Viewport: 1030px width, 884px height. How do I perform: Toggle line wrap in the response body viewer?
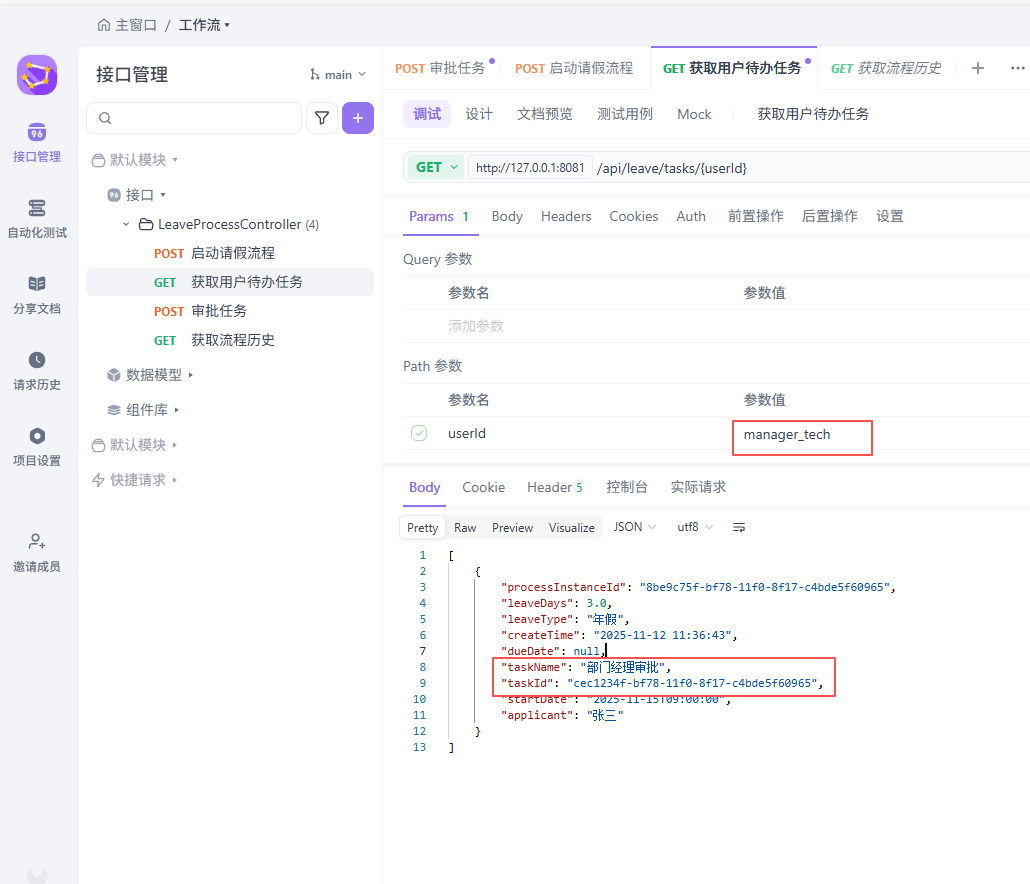[738, 527]
